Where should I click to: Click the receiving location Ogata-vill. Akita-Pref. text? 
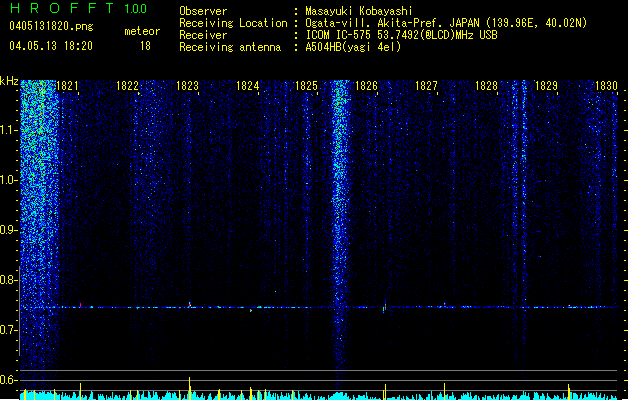point(374,23)
